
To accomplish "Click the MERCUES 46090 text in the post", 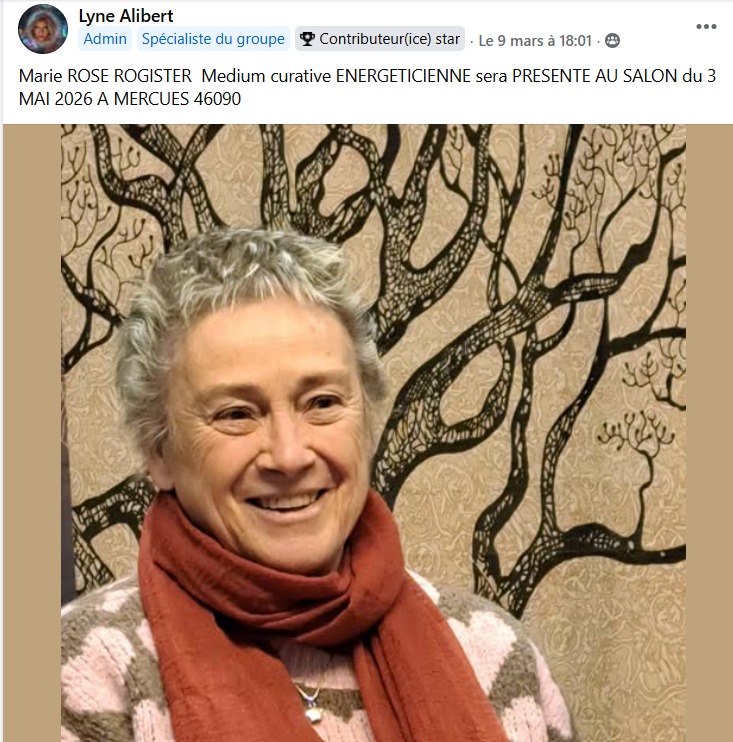I will (x=177, y=98).
